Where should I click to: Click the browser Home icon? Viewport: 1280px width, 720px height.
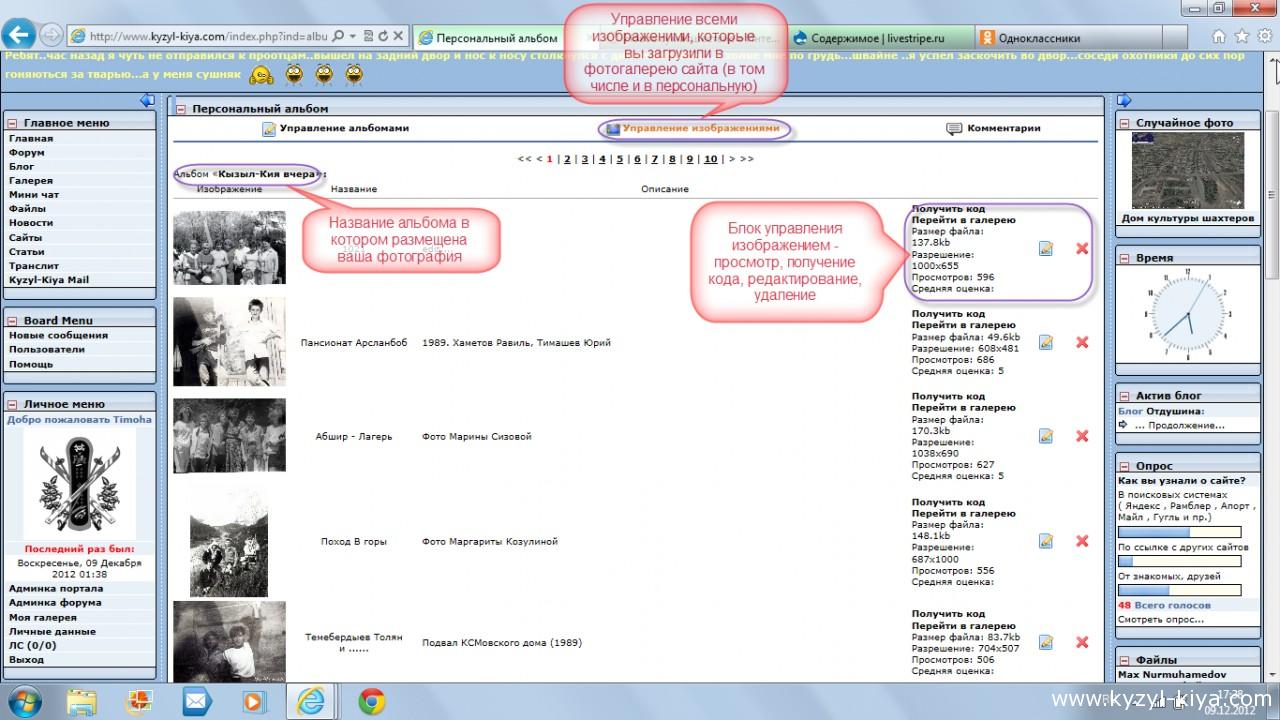coord(1218,36)
